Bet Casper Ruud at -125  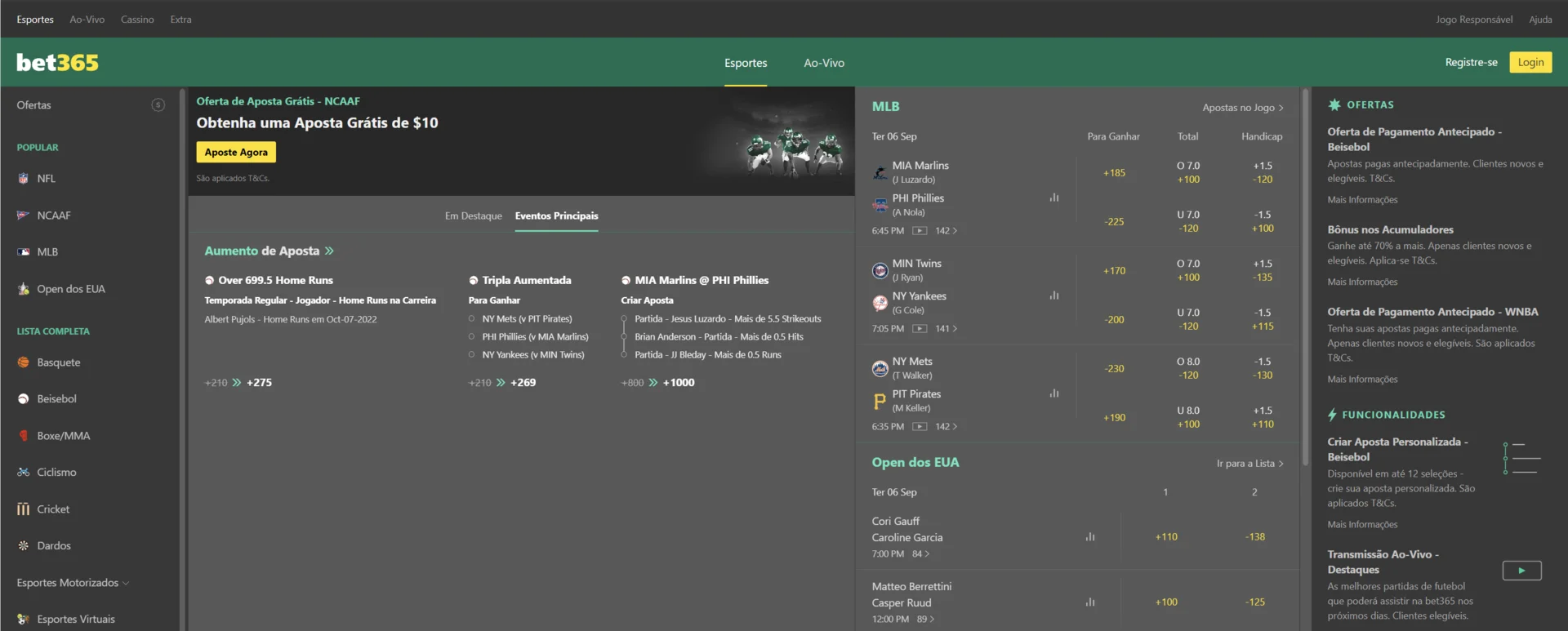tap(1255, 602)
